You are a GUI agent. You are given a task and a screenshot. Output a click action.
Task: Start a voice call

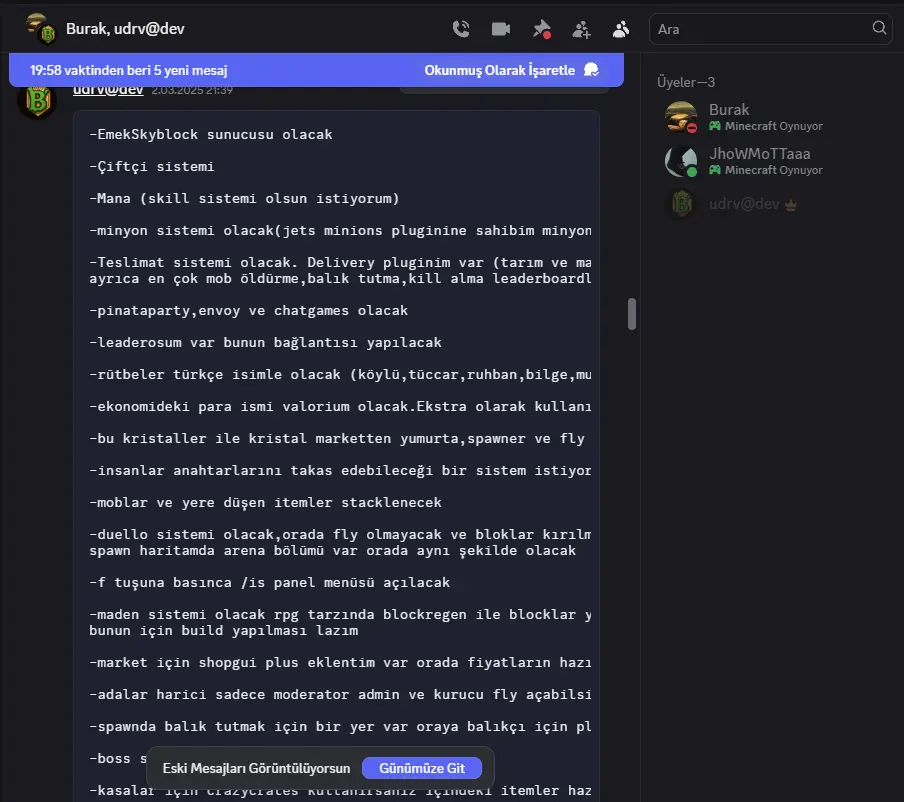tap(461, 29)
